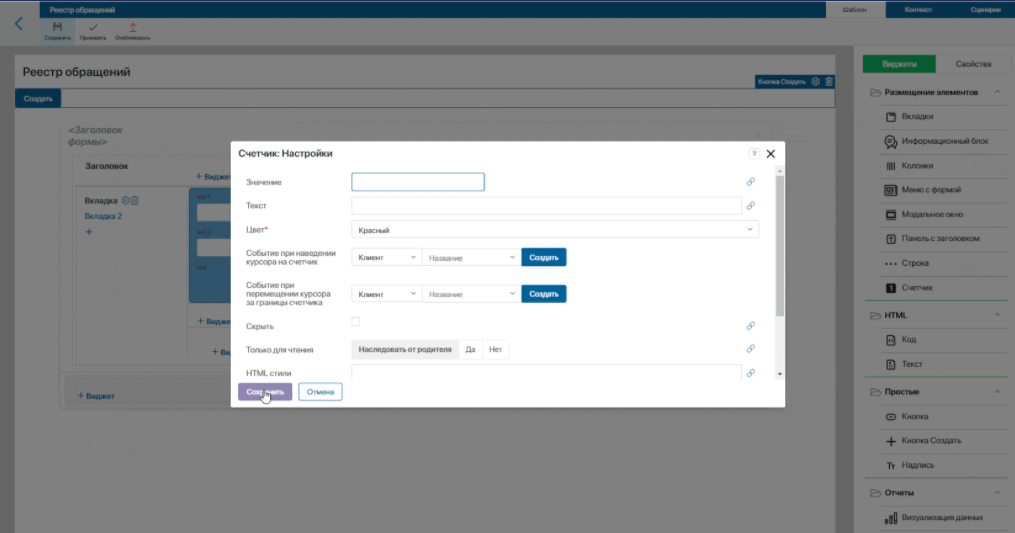Viewport: 1015px width, 533px height.
Task: Click link icon beside Скрыть checkbox
Action: point(750,326)
